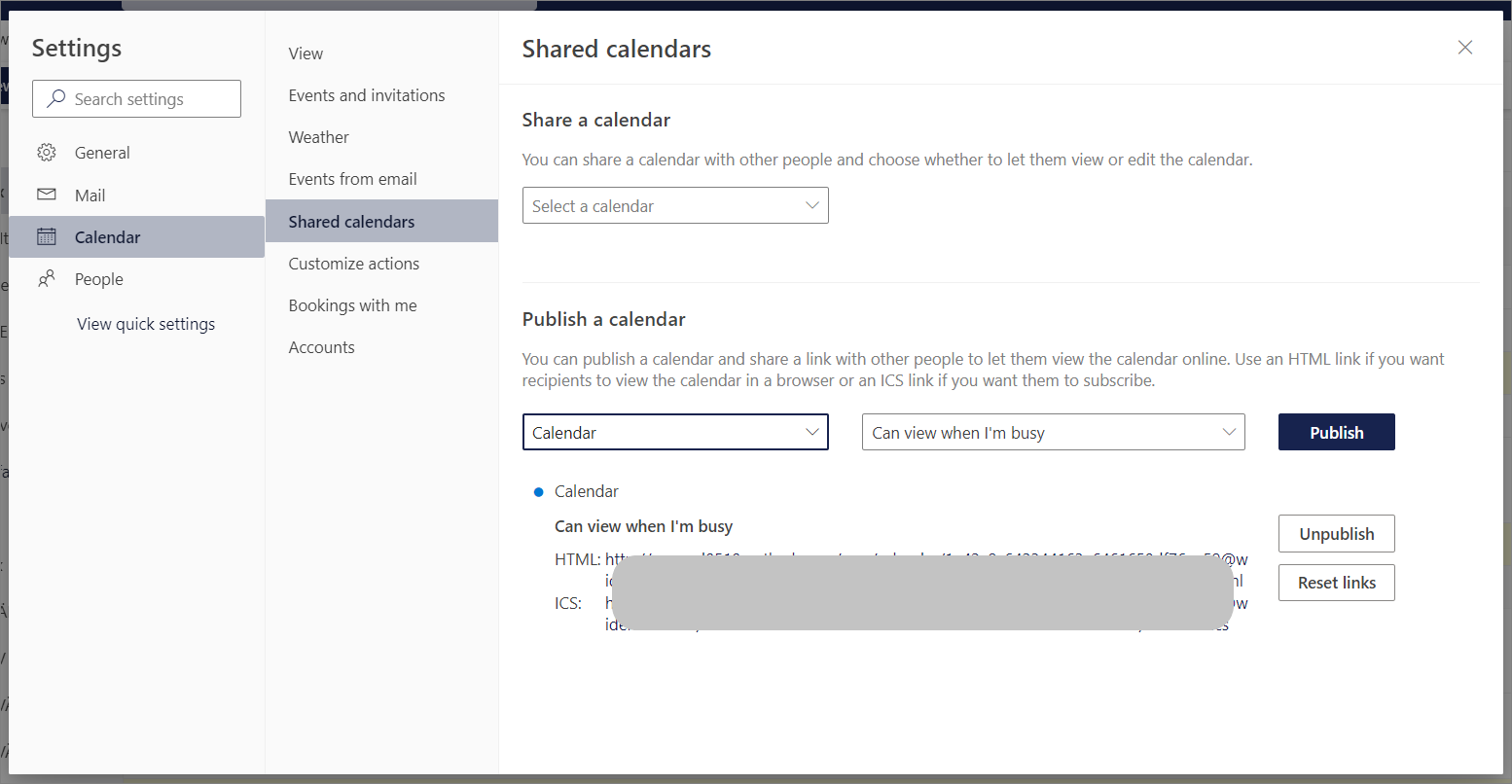Open the Calendar selector under Publish a calendar
Viewport: 1512px width, 784px height.
coord(675,432)
